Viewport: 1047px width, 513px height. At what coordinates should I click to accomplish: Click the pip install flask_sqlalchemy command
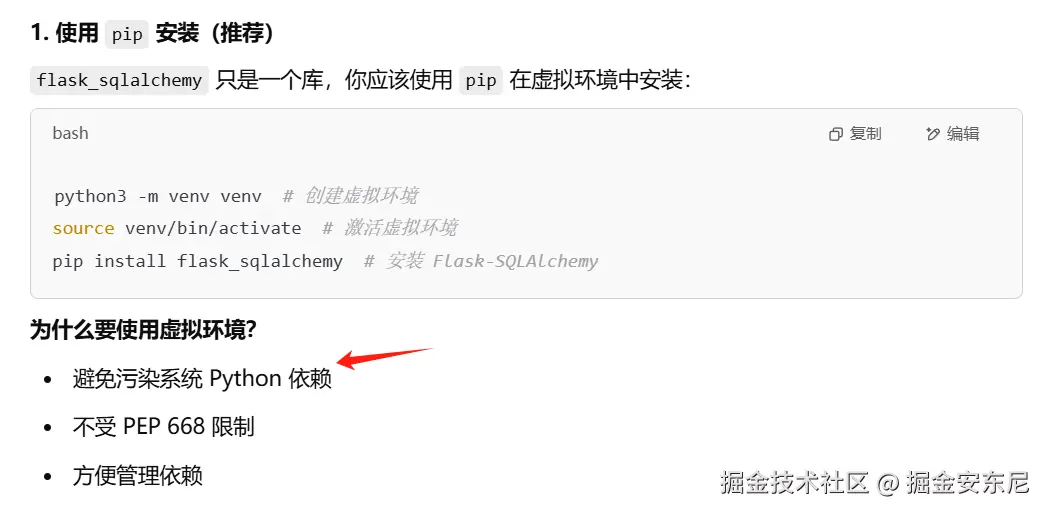(x=198, y=261)
